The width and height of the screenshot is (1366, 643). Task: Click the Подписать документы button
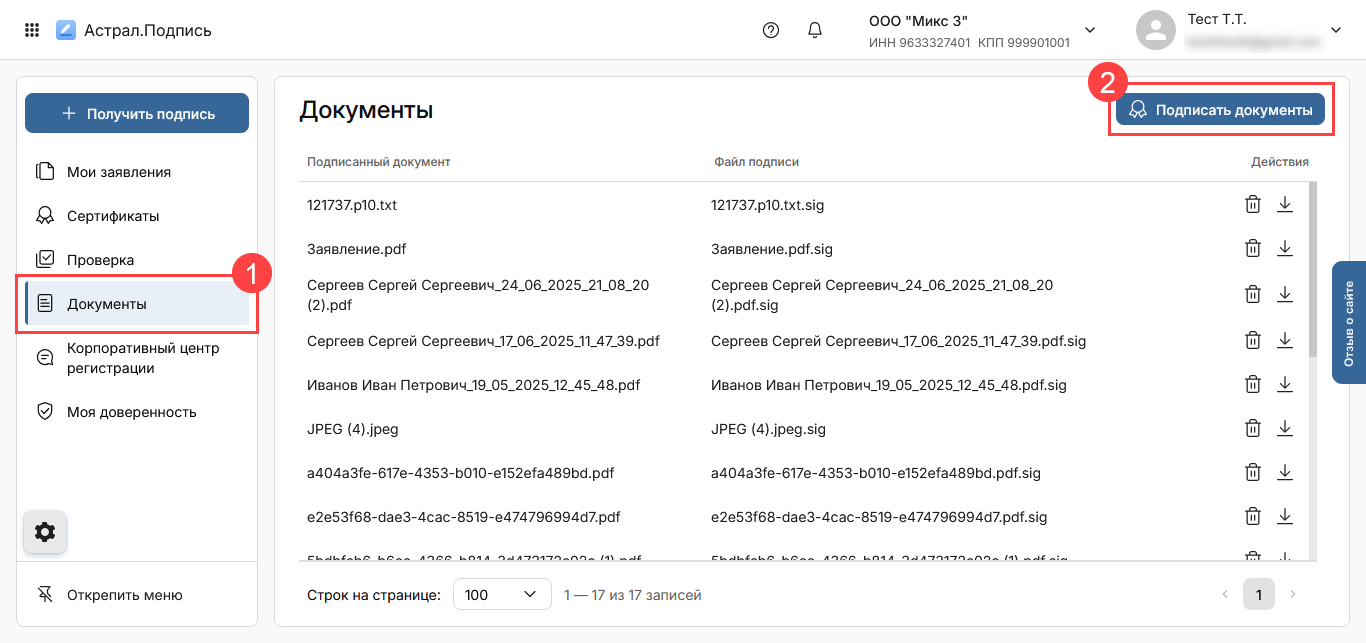pos(1220,110)
